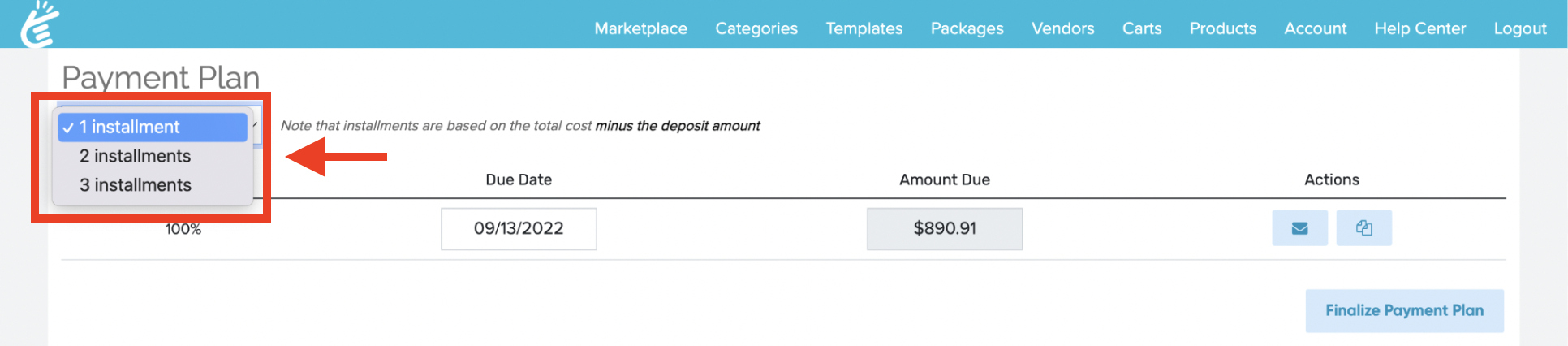Click the hand logo icon
The width and height of the screenshot is (1568, 346).
pos(39,24)
